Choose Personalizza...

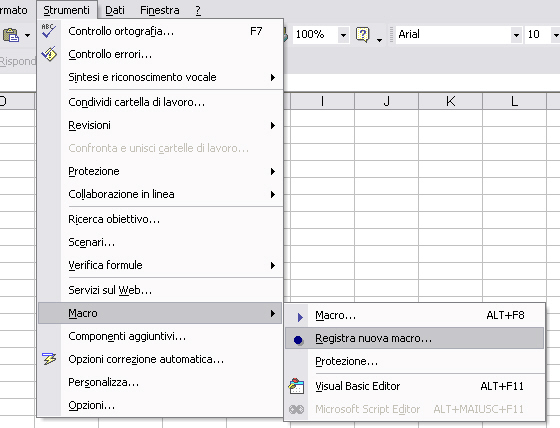(161, 382)
